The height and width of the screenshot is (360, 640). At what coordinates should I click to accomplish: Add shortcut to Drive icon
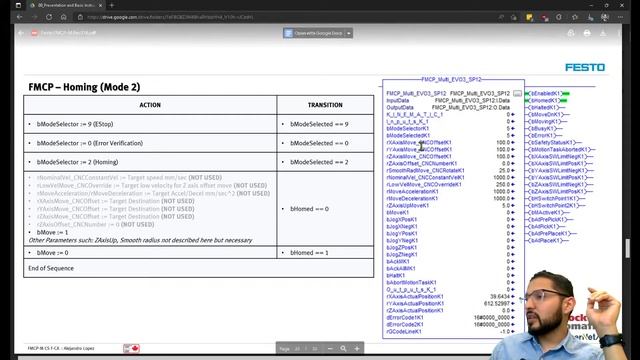(x=571, y=33)
